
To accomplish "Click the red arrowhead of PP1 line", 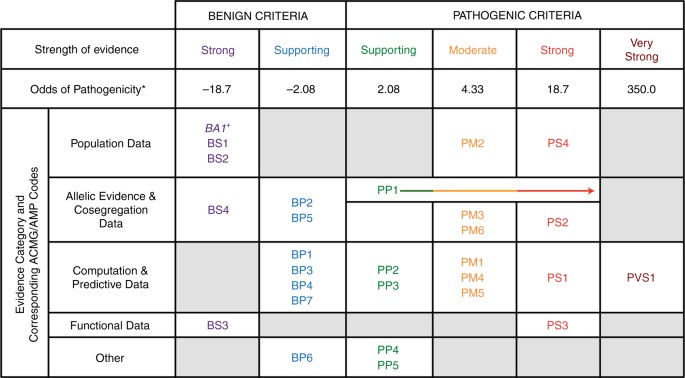I will (592, 191).
